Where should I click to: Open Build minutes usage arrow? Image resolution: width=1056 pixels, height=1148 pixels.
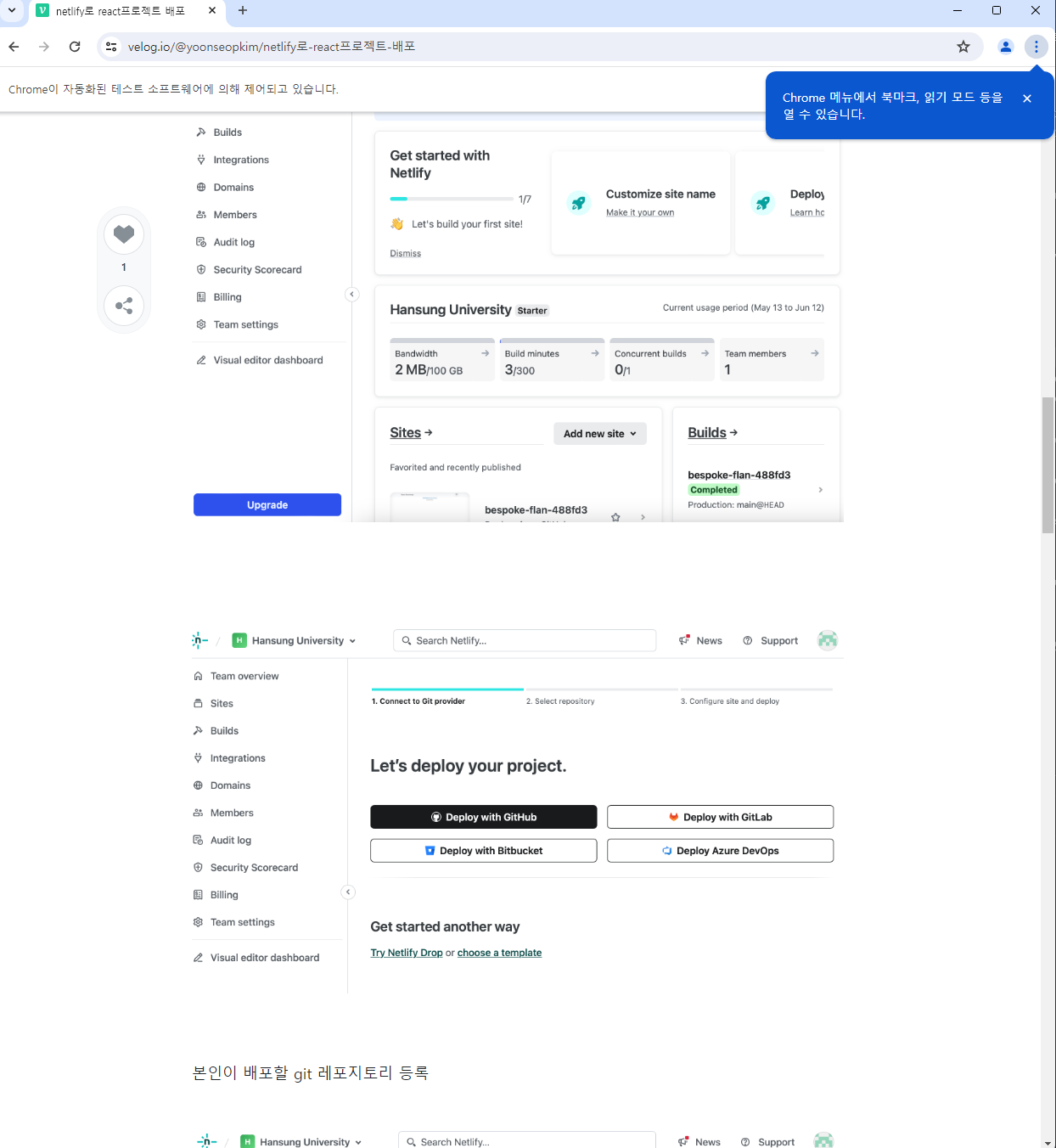(595, 353)
